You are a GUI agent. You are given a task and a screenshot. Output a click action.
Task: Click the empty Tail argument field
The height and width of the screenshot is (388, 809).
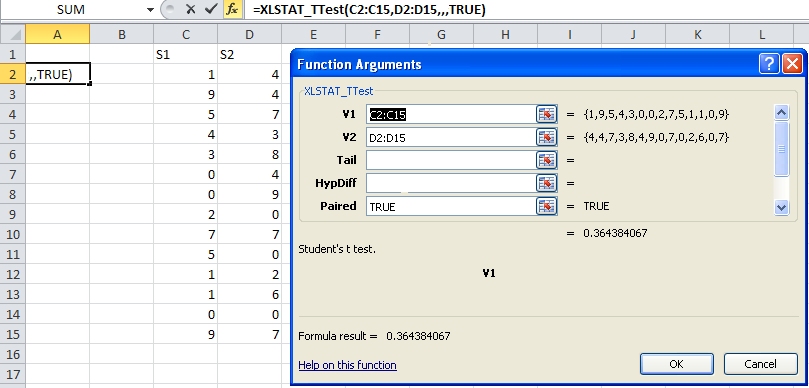(451, 160)
